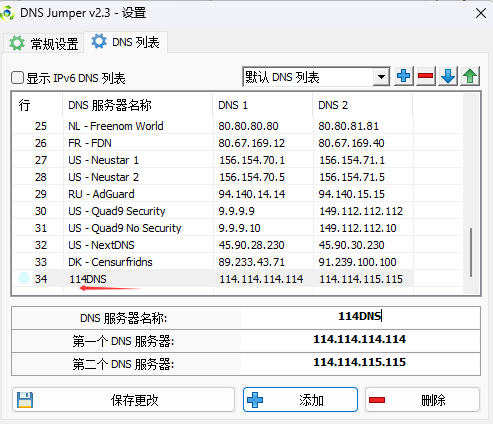This screenshot has height=424, width=493.
Task: Click the 第二个 DNS 服务器 address field
Action: [360, 363]
